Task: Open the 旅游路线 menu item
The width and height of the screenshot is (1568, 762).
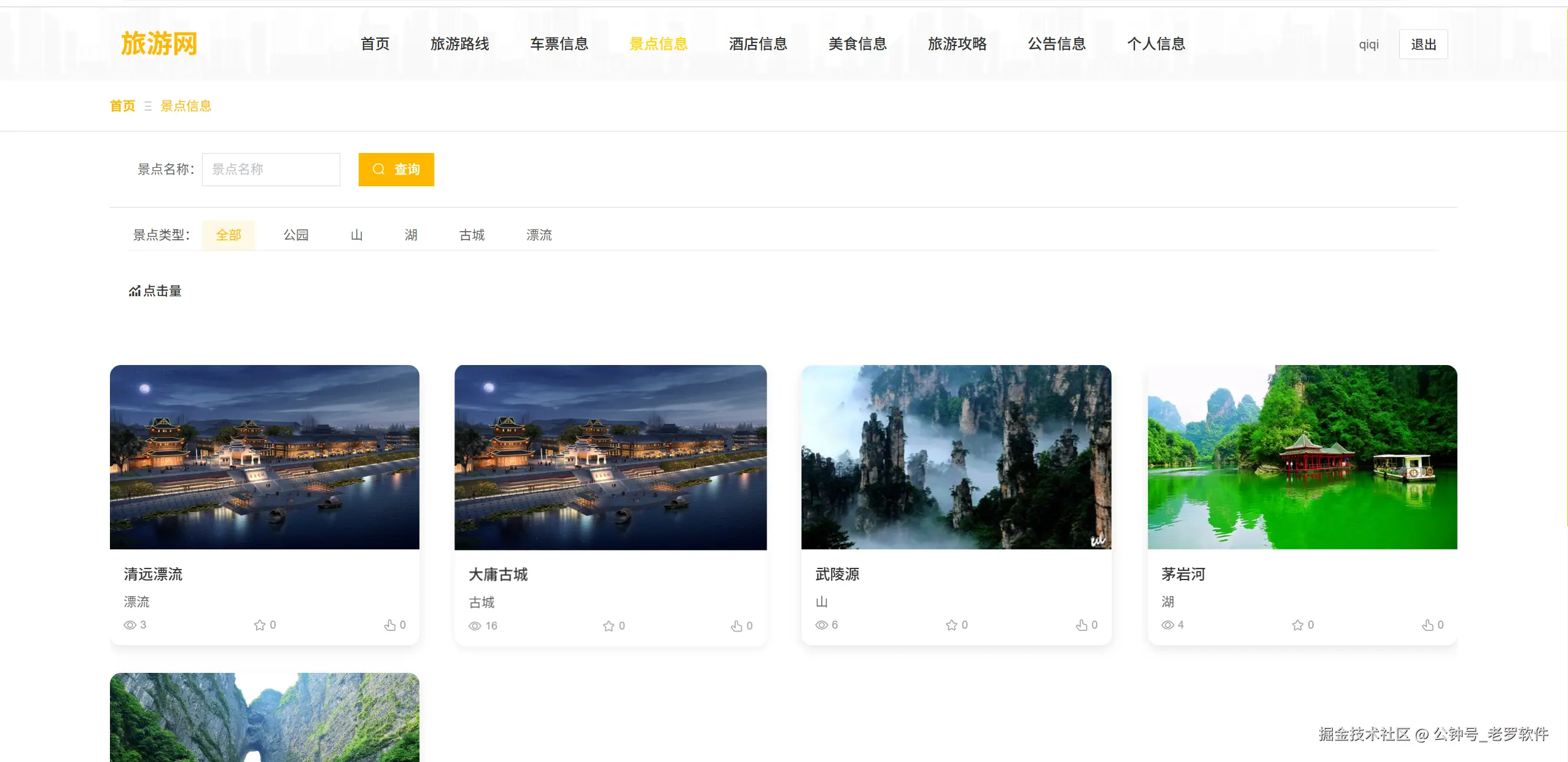Action: (459, 44)
